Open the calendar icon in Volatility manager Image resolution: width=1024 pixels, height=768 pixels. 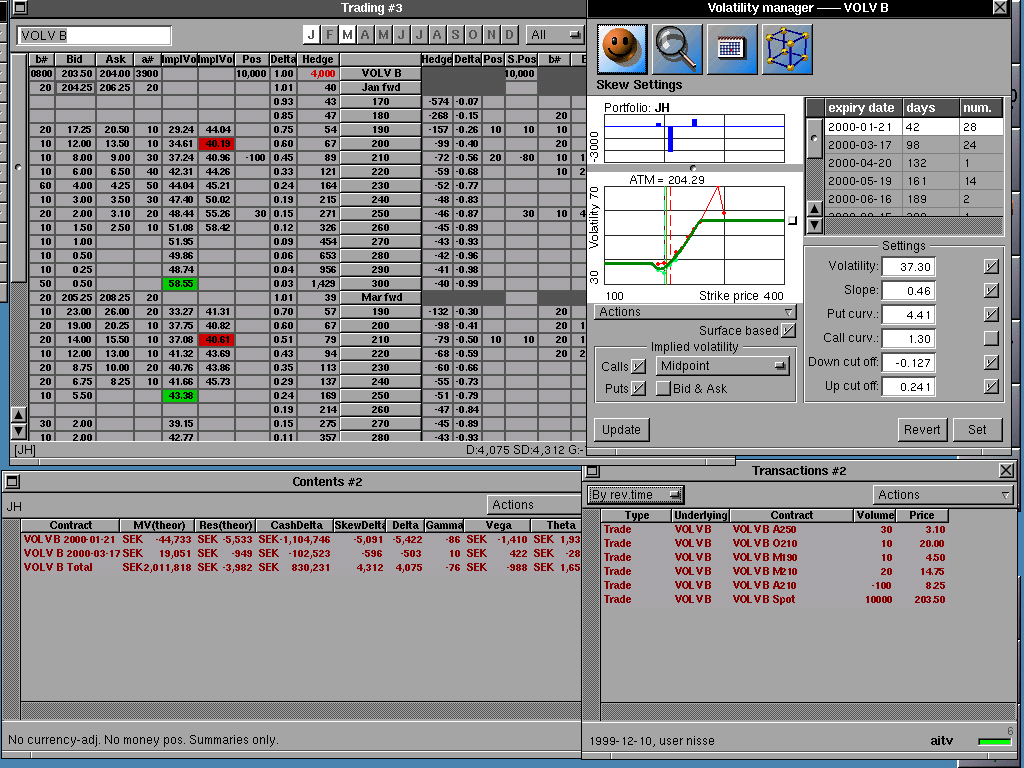point(732,49)
